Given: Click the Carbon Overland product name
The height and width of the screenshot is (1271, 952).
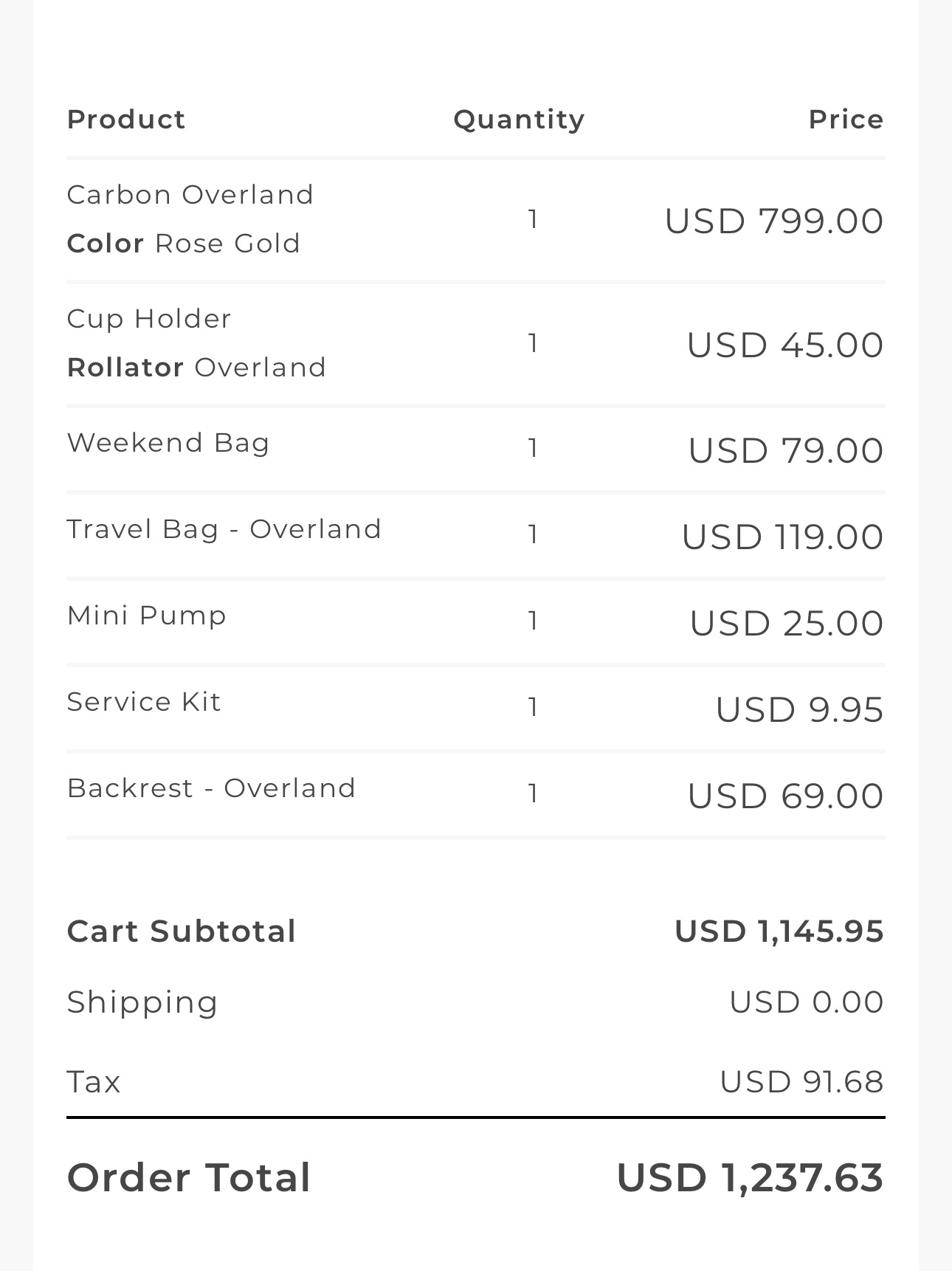Looking at the screenshot, I should tap(190, 195).
